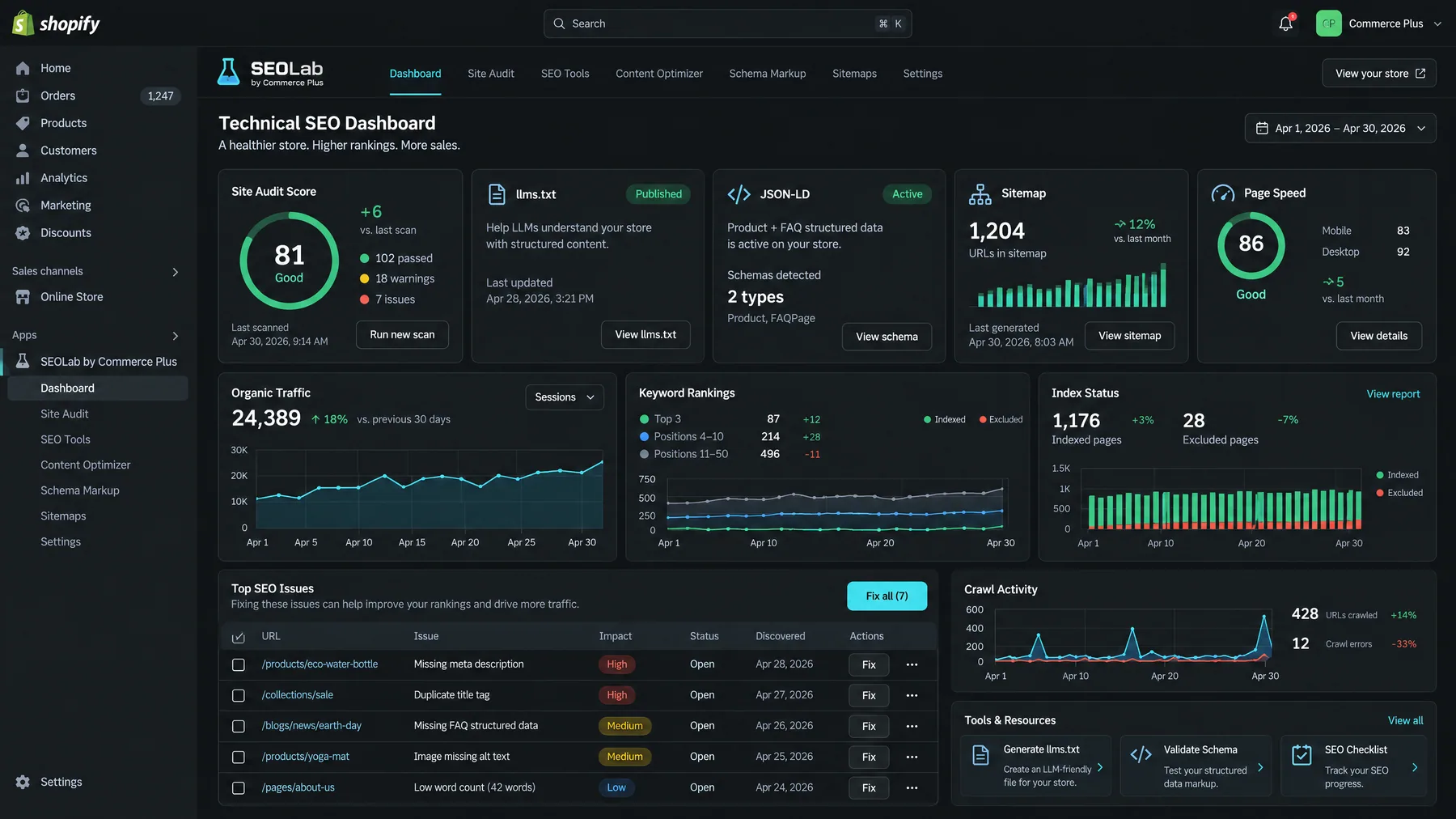This screenshot has height=819, width=1456.
Task: Click the View your store button
Action: click(1379, 73)
